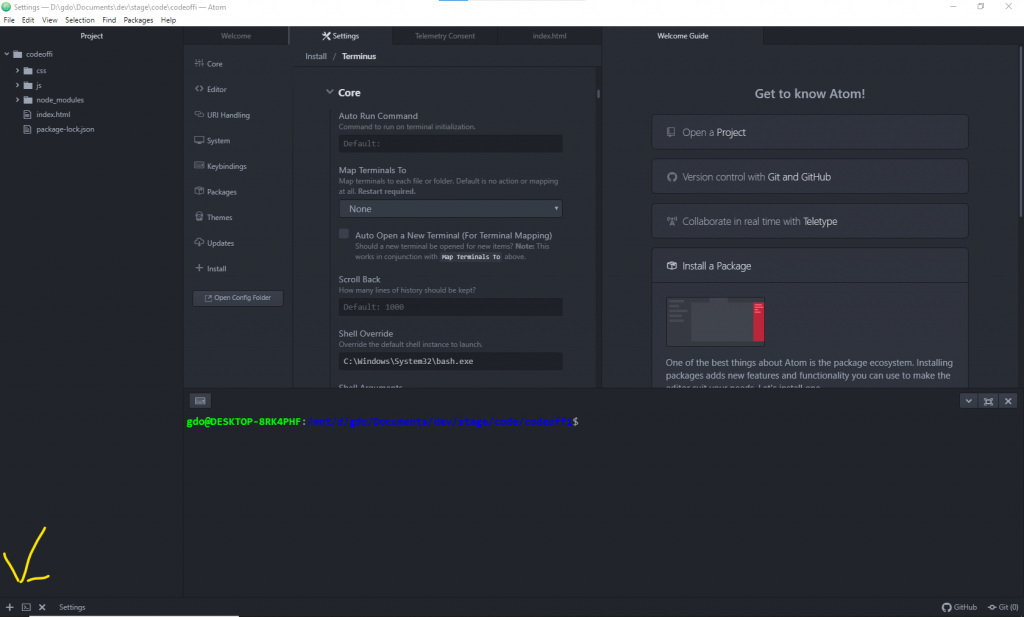
Task: Maximize the terminal panel
Action: [x=988, y=401]
